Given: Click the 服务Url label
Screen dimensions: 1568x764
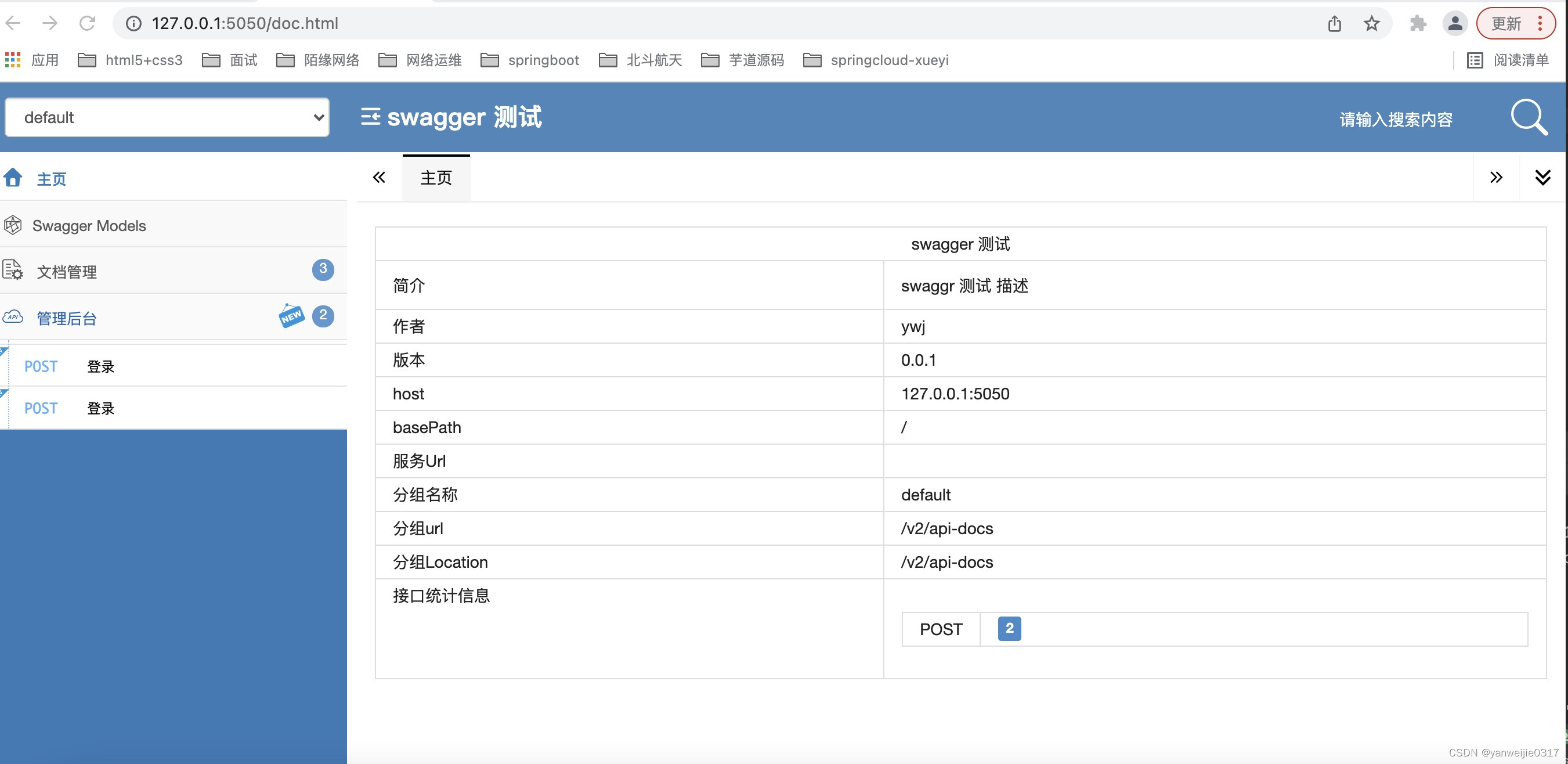Looking at the screenshot, I should tap(420, 461).
